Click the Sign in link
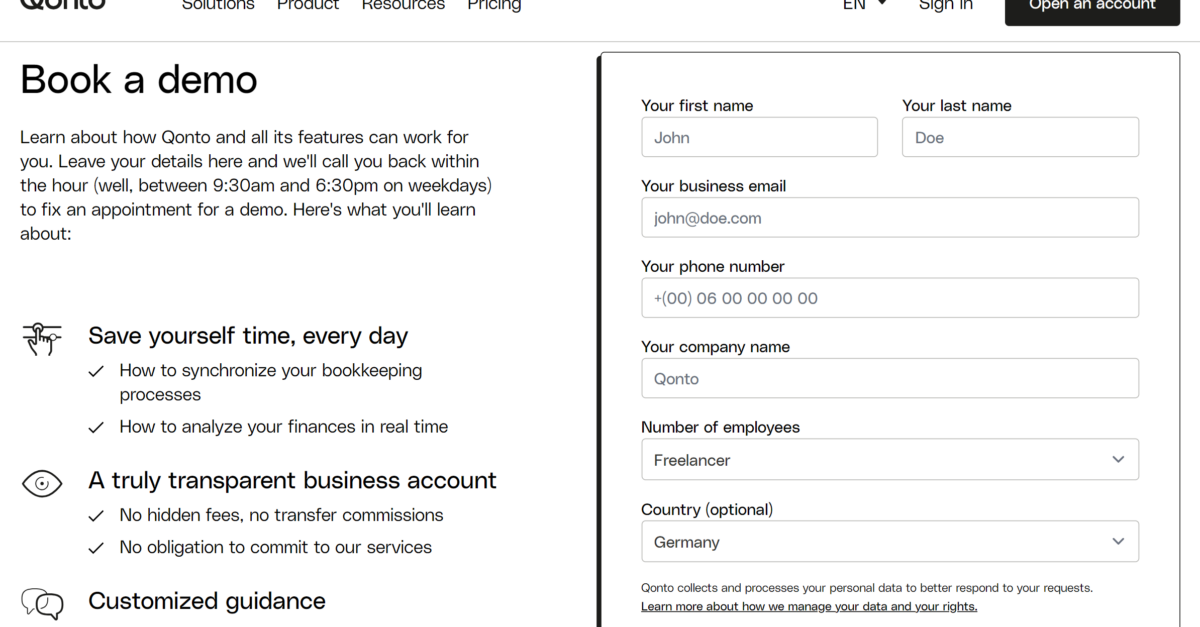The height and width of the screenshot is (627, 1200). coord(945,5)
